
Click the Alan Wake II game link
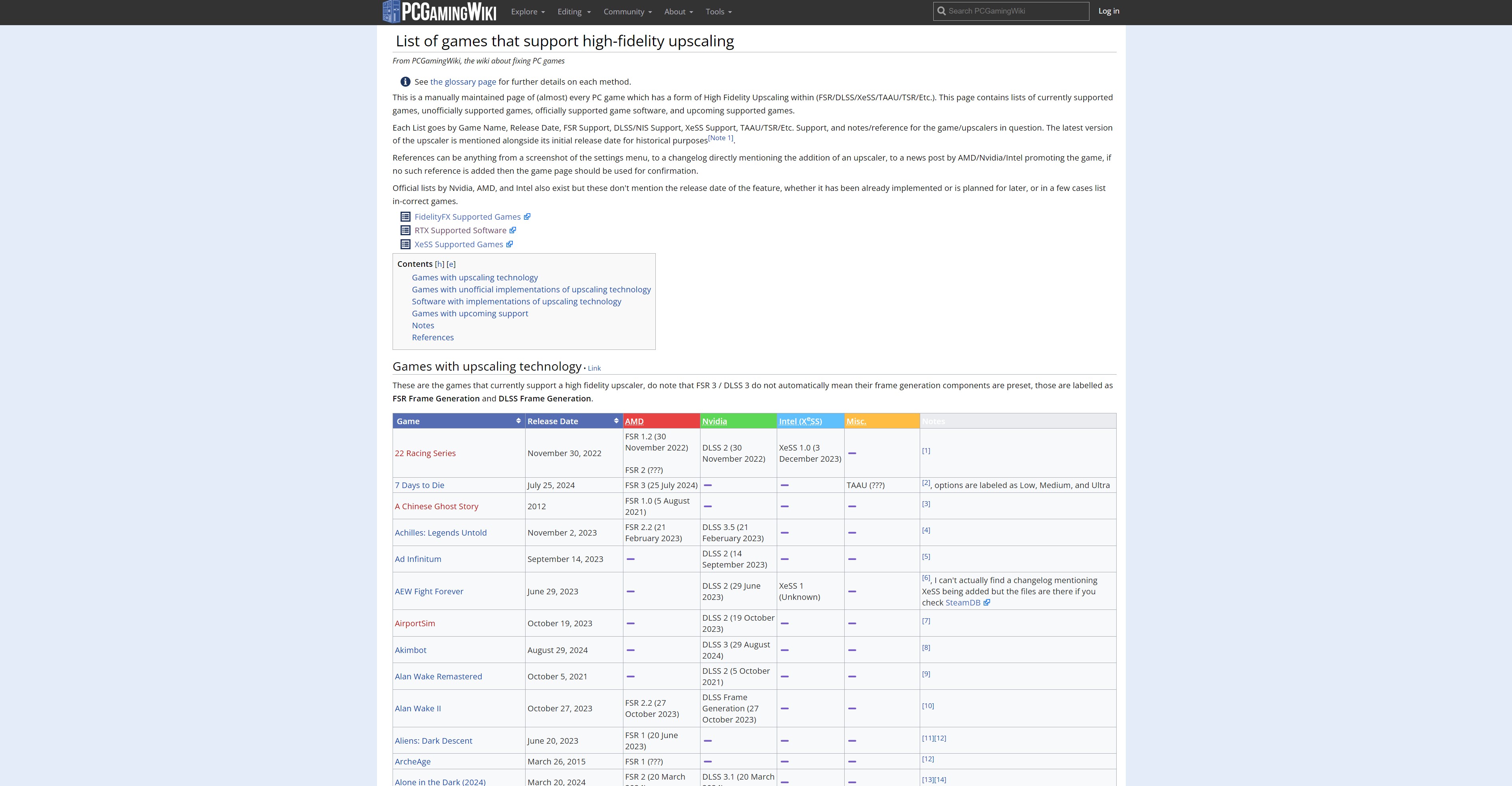pos(418,708)
